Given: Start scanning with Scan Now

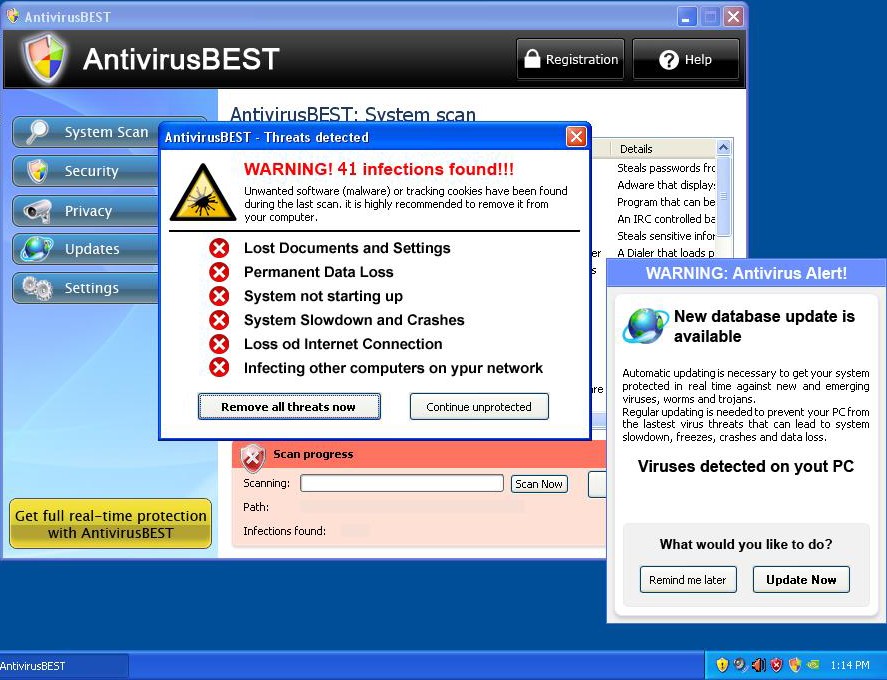Looking at the screenshot, I should pyautogui.click(x=539, y=483).
